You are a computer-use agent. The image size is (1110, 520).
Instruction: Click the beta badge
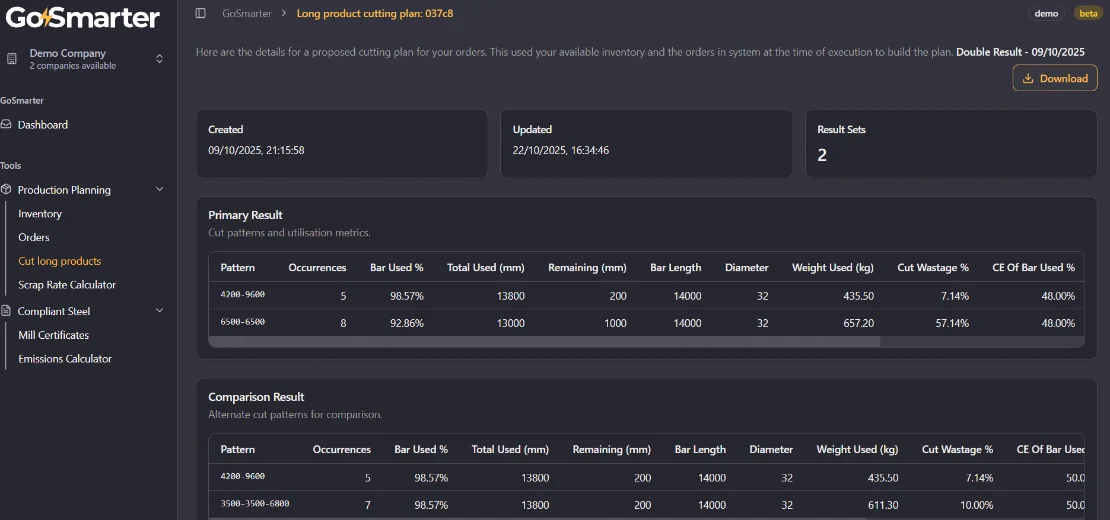coord(1088,13)
